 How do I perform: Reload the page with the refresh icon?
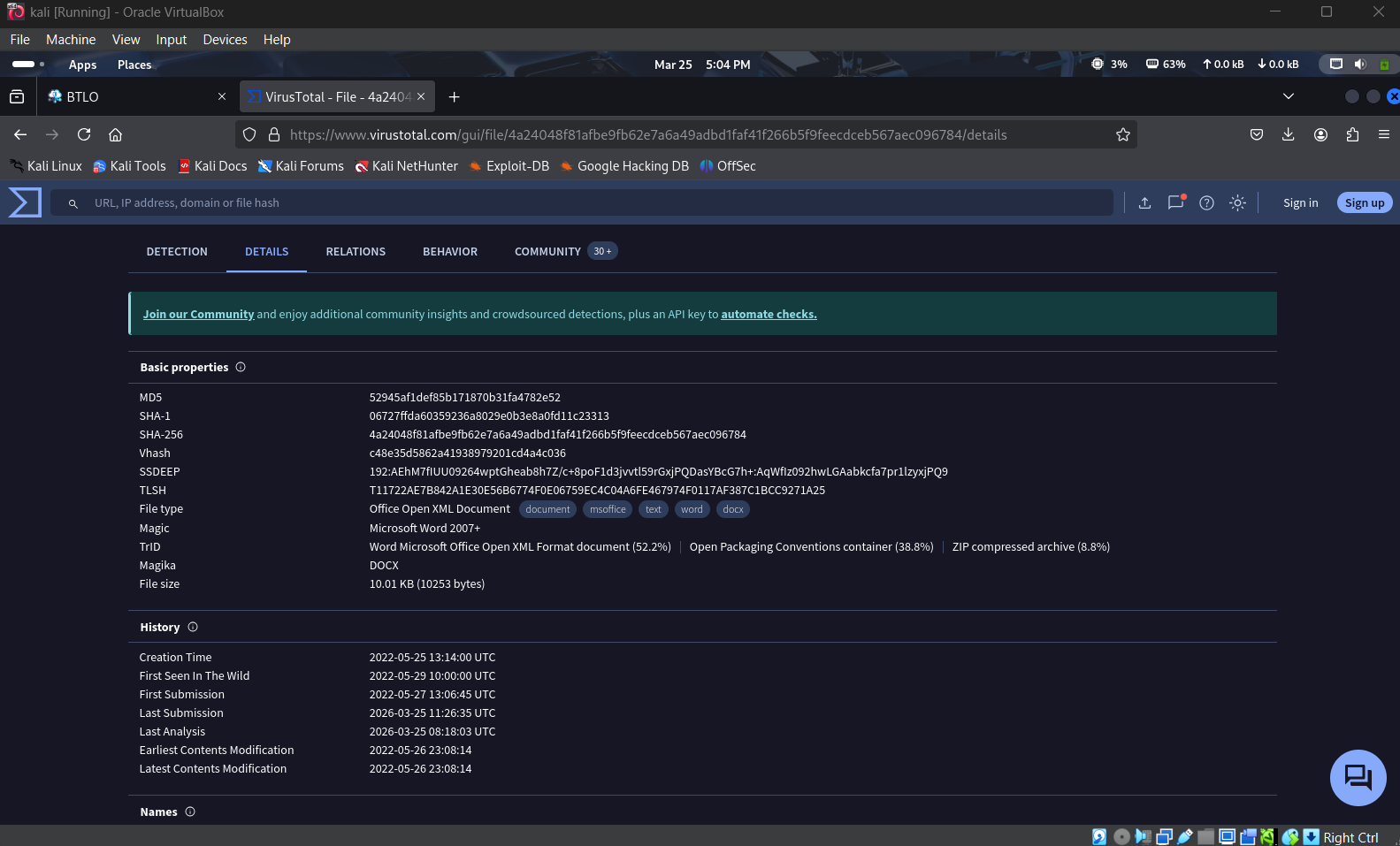tap(84, 134)
